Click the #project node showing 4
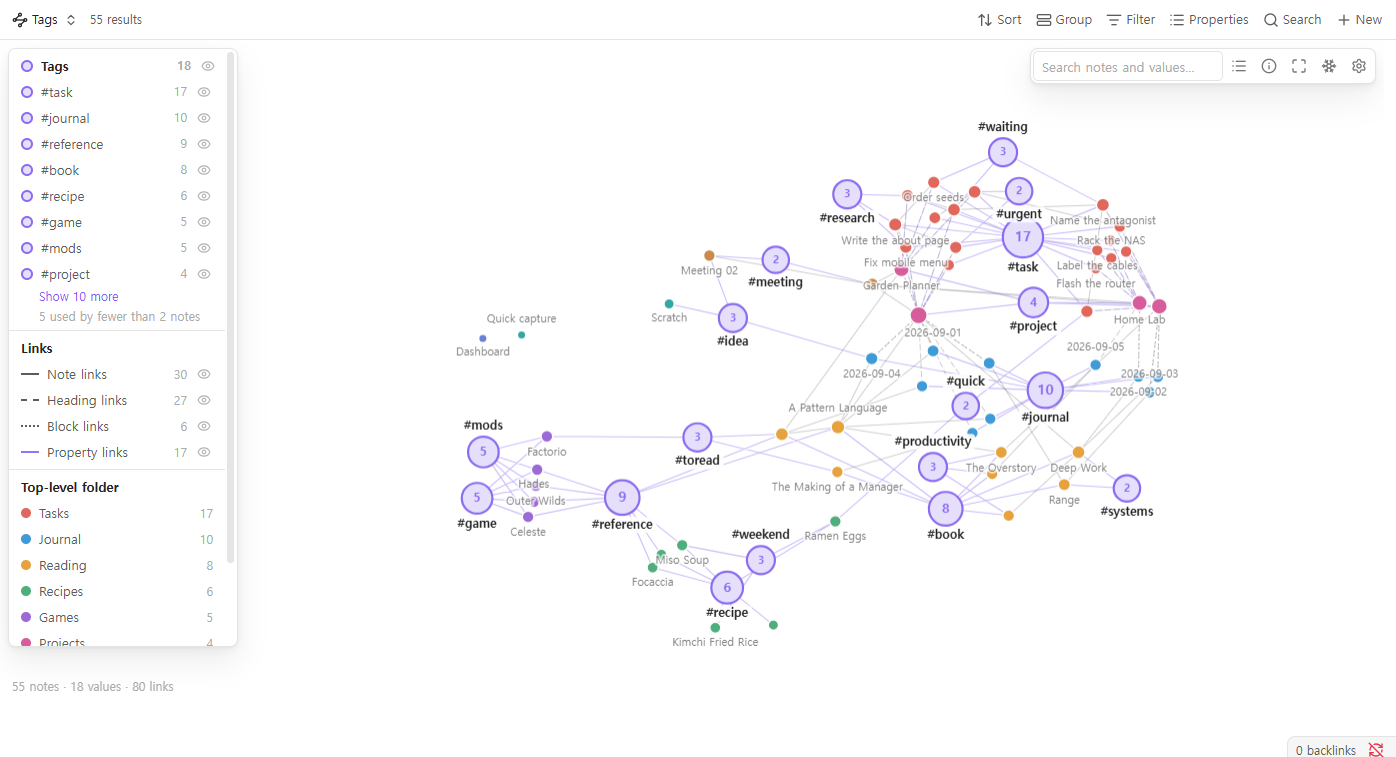The width and height of the screenshot is (1396, 757). (1033, 302)
